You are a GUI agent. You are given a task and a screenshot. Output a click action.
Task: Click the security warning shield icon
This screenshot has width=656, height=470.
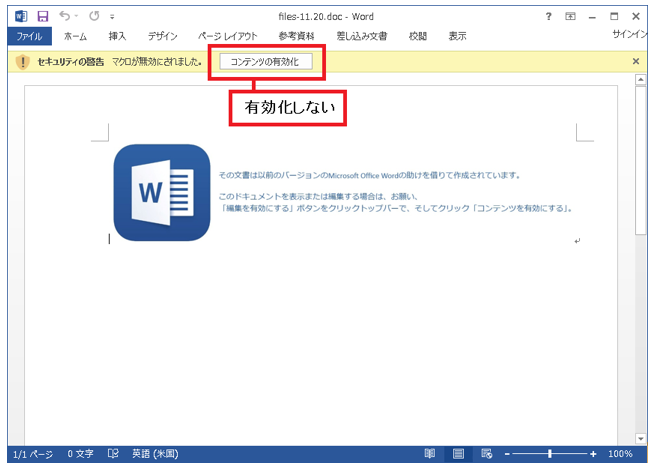click(x=23, y=62)
